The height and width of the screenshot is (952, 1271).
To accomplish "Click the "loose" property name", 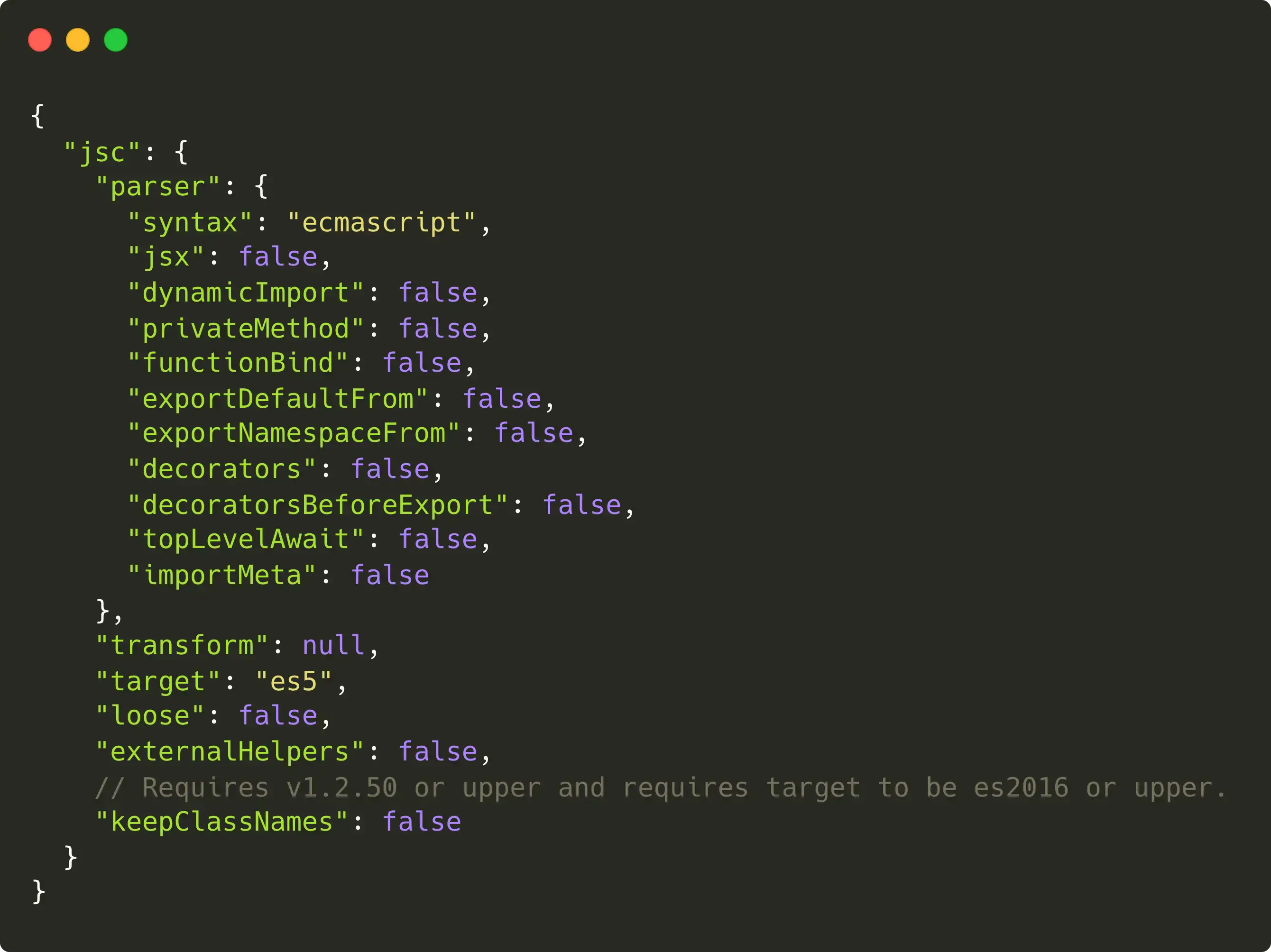I will (x=149, y=716).
